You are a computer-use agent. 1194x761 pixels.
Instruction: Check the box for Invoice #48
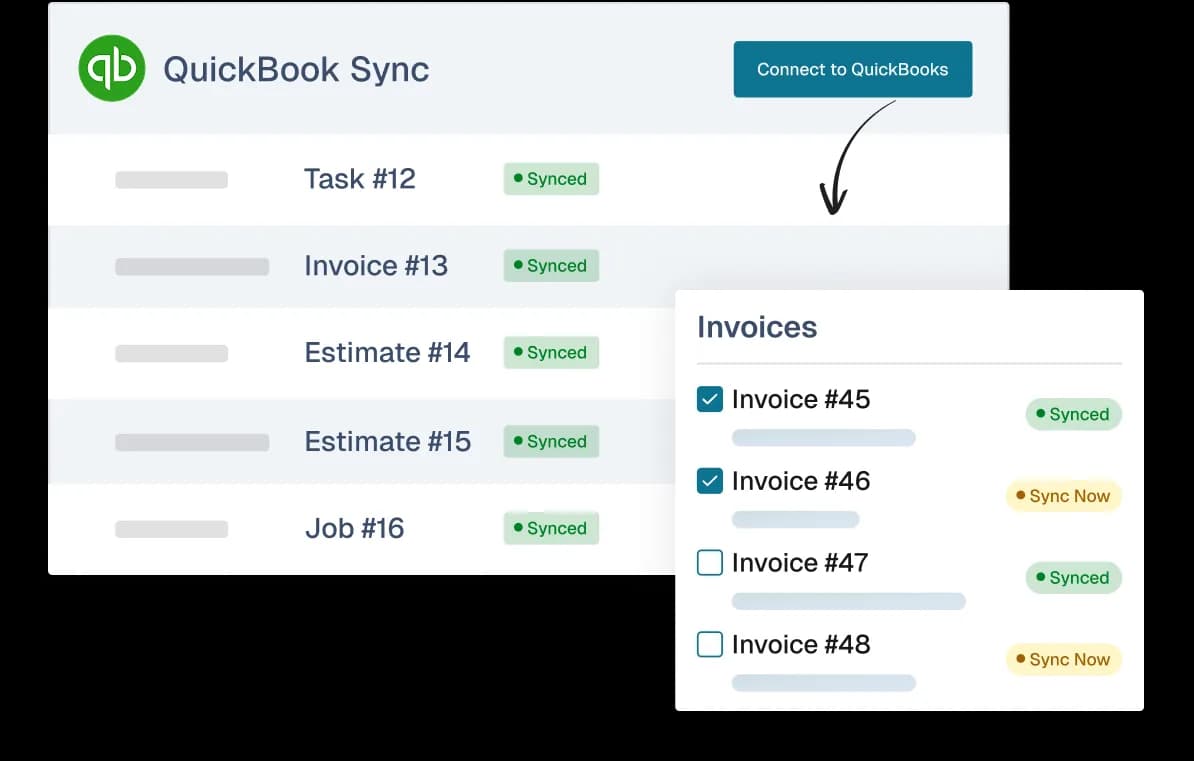710,644
